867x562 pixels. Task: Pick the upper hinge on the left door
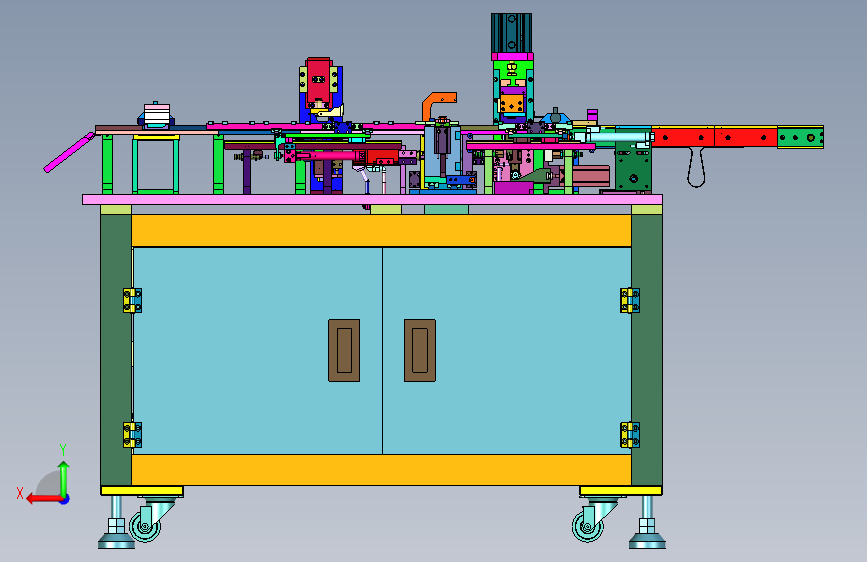(x=132, y=300)
